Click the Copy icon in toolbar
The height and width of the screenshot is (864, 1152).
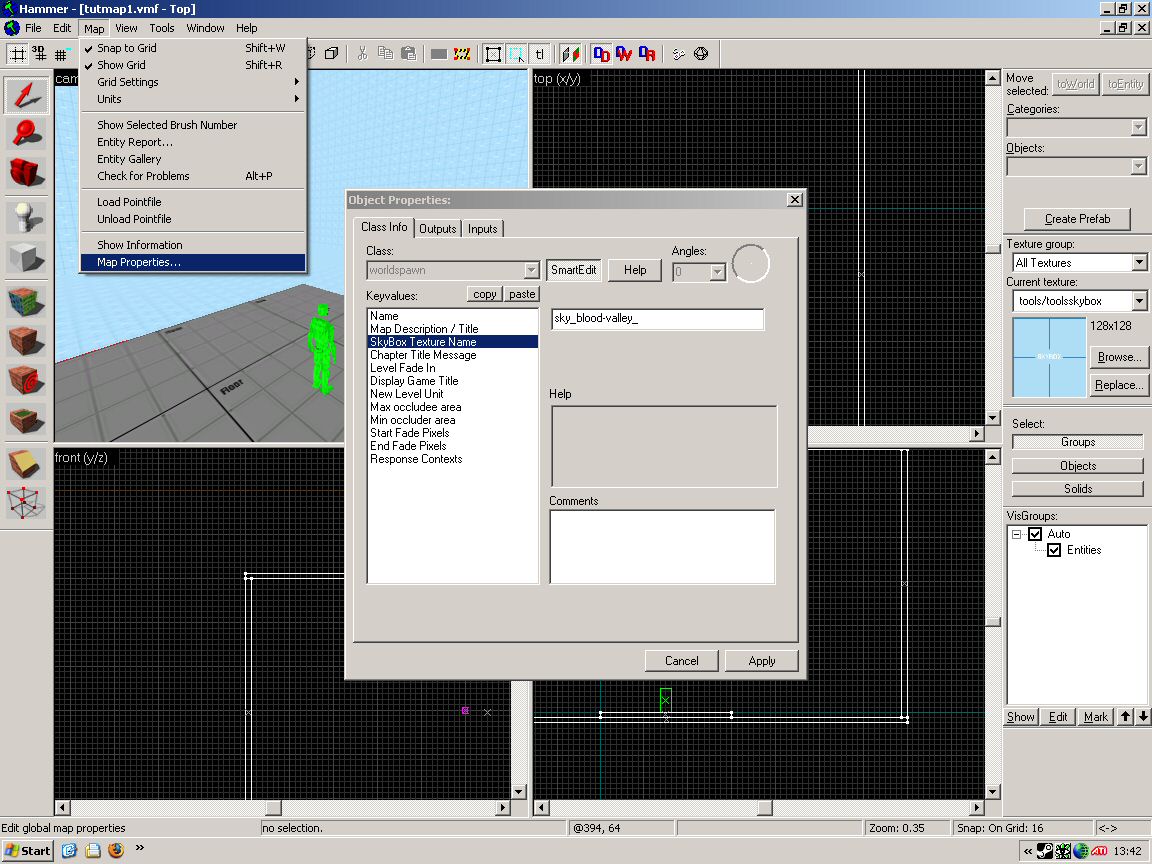pyautogui.click(x=385, y=54)
